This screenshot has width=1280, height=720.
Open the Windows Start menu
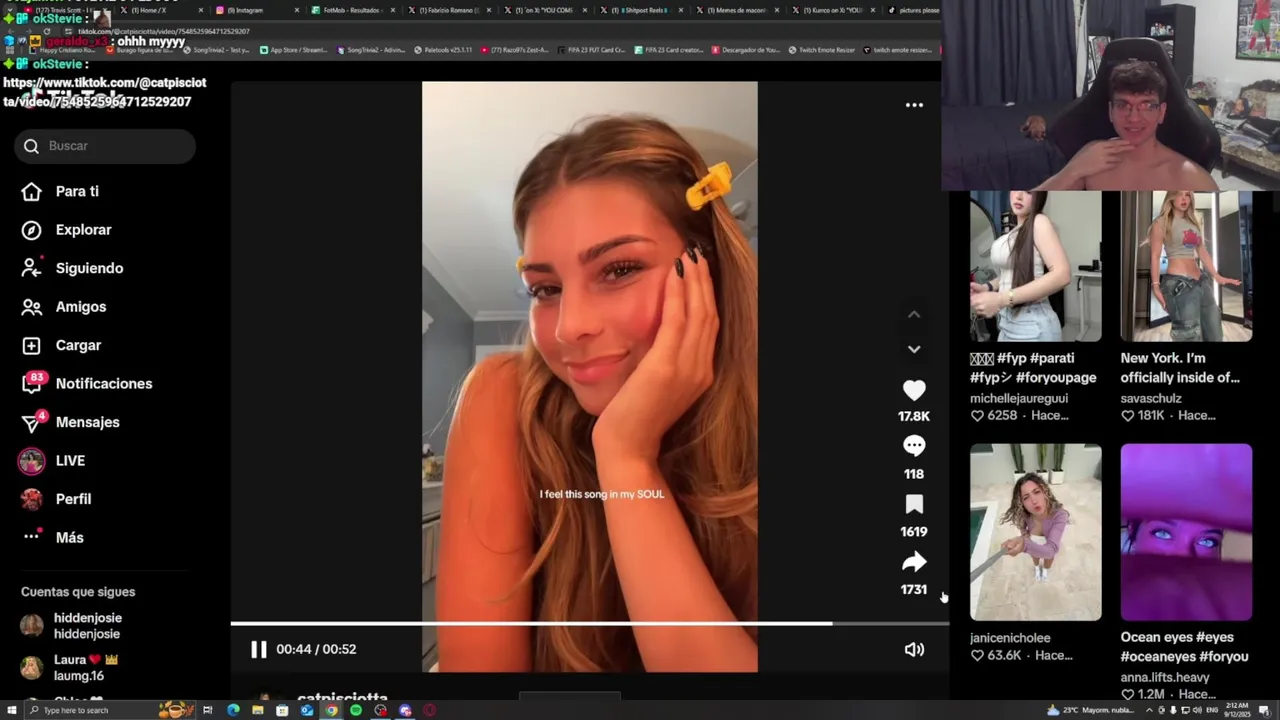click(11, 710)
